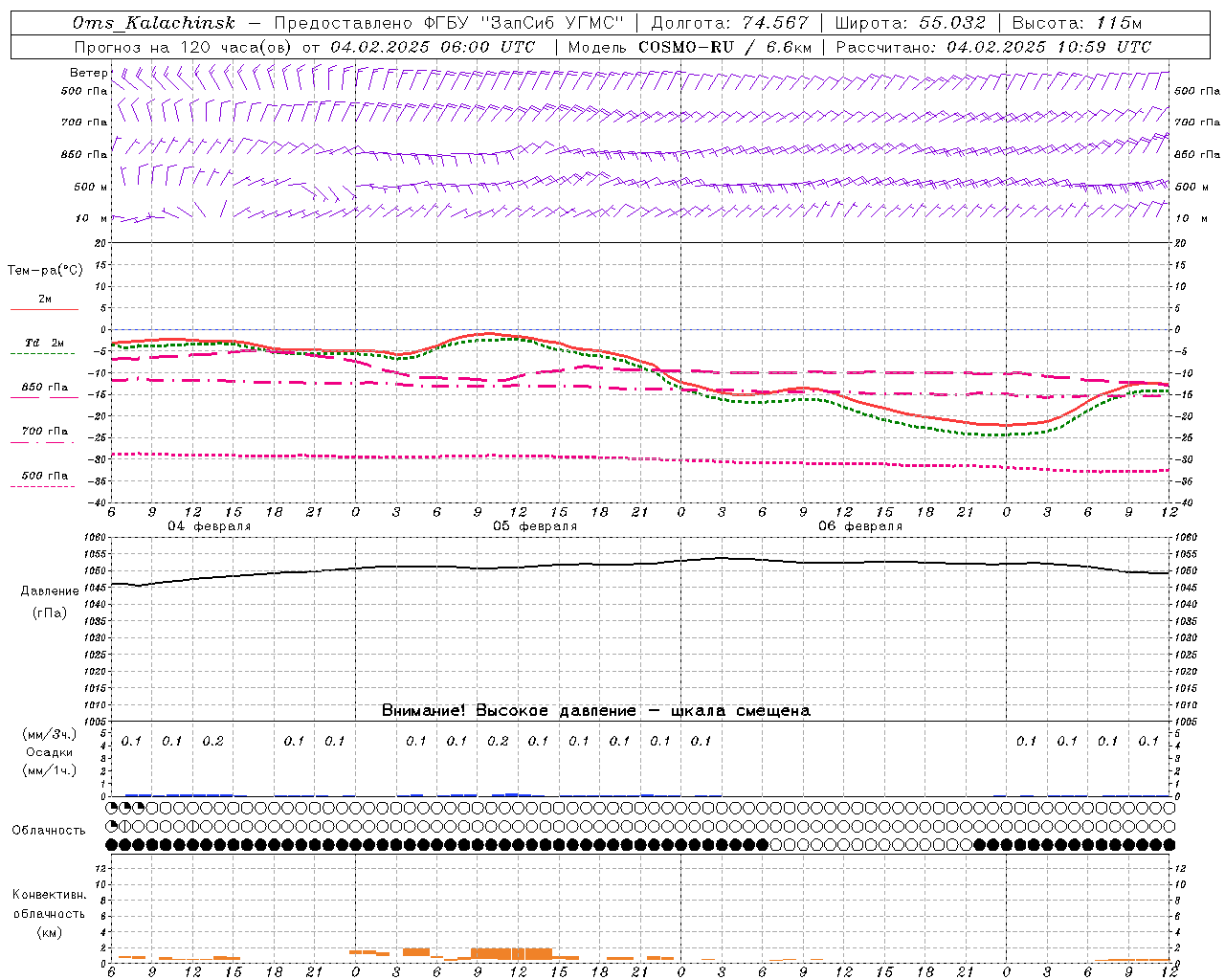
Task: Click the 'Давление' pressure panel label
Action: [50, 591]
